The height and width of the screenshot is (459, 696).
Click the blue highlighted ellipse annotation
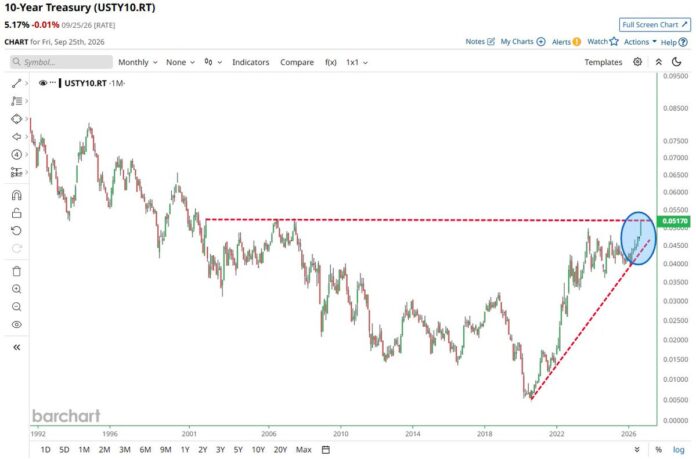tap(638, 238)
